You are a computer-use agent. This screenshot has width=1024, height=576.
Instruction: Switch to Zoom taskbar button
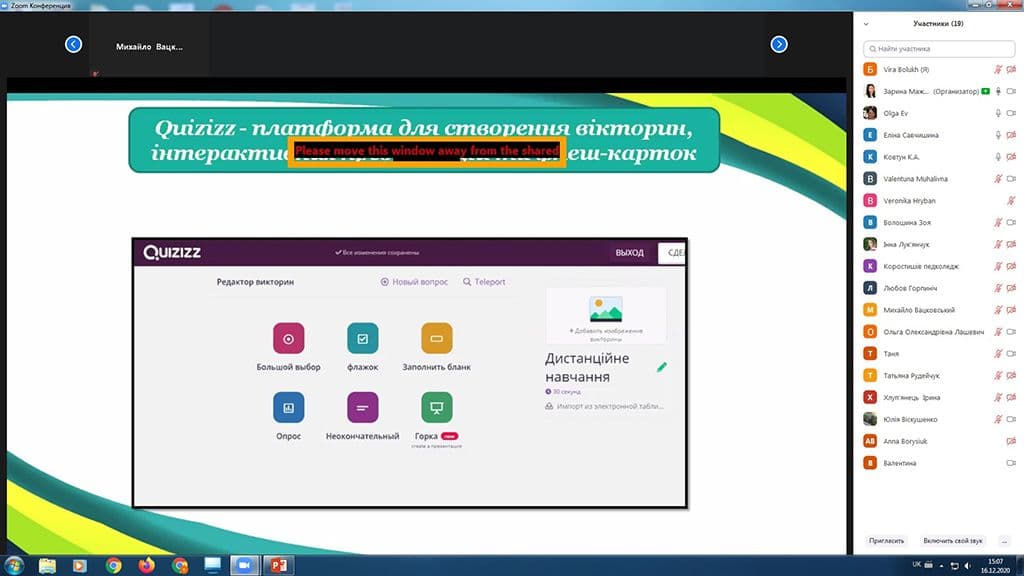[x=244, y=566]
